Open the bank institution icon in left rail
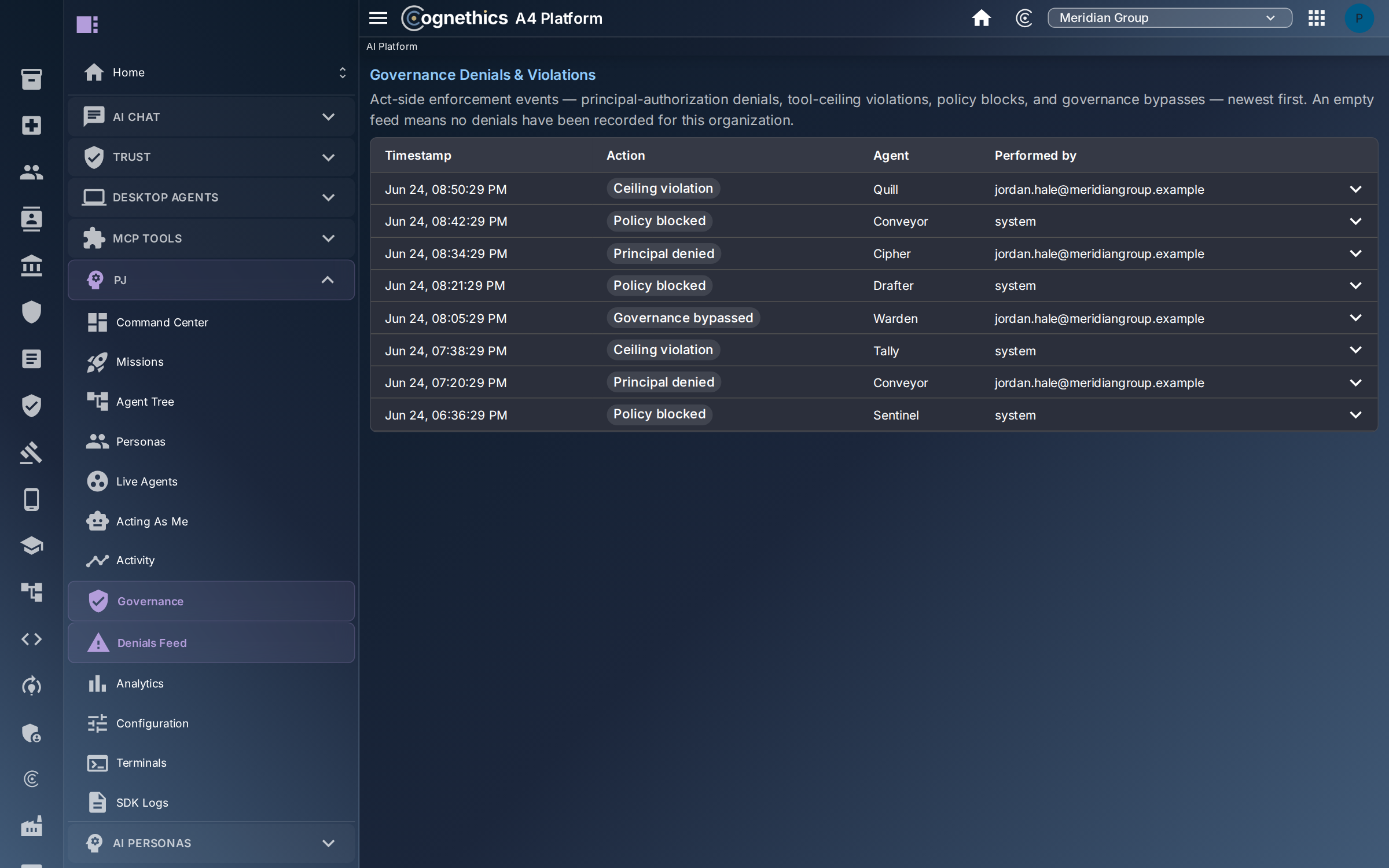 pos(31,266)
